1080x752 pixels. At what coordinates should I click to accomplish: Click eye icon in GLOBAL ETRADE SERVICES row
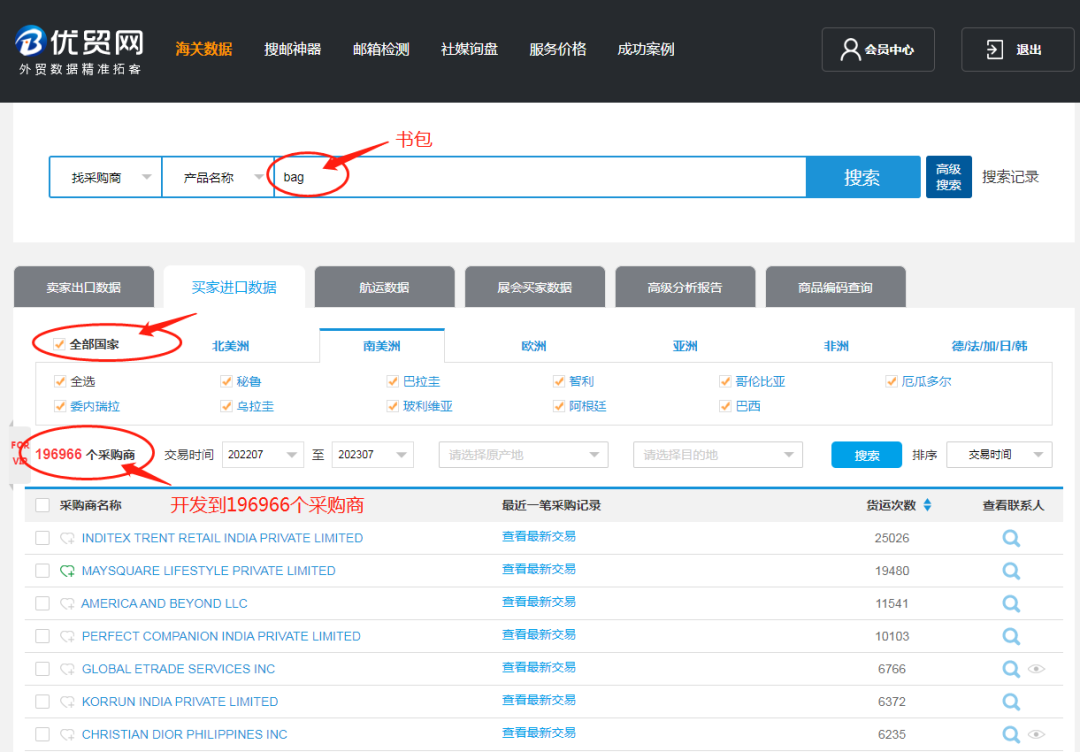[1037, 669]
